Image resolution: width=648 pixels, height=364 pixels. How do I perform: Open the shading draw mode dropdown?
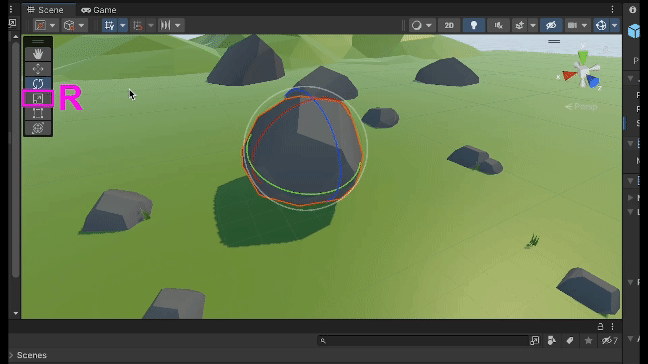(421, 25)
